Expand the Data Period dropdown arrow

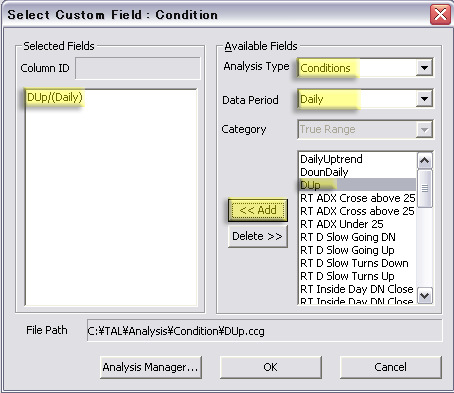click(x=424, y=99)
